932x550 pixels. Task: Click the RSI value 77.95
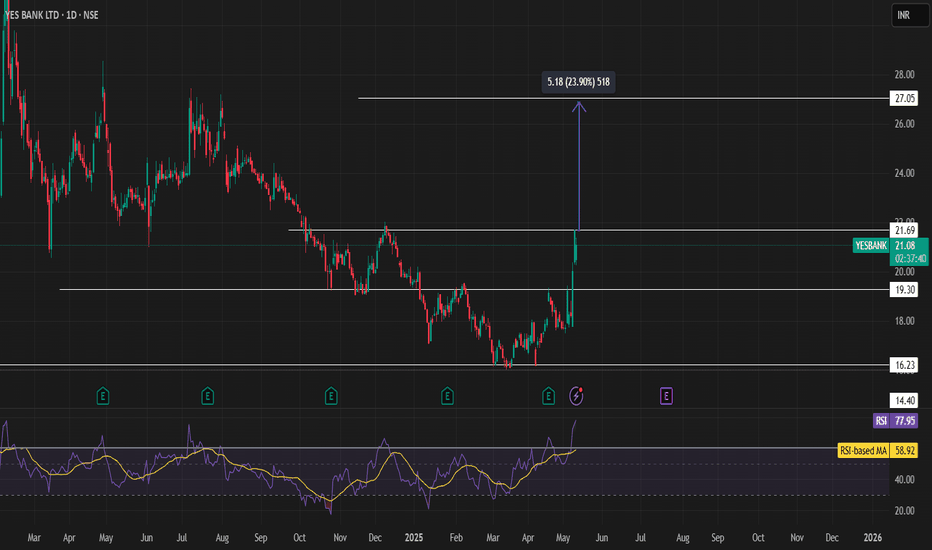click(905, 421)
